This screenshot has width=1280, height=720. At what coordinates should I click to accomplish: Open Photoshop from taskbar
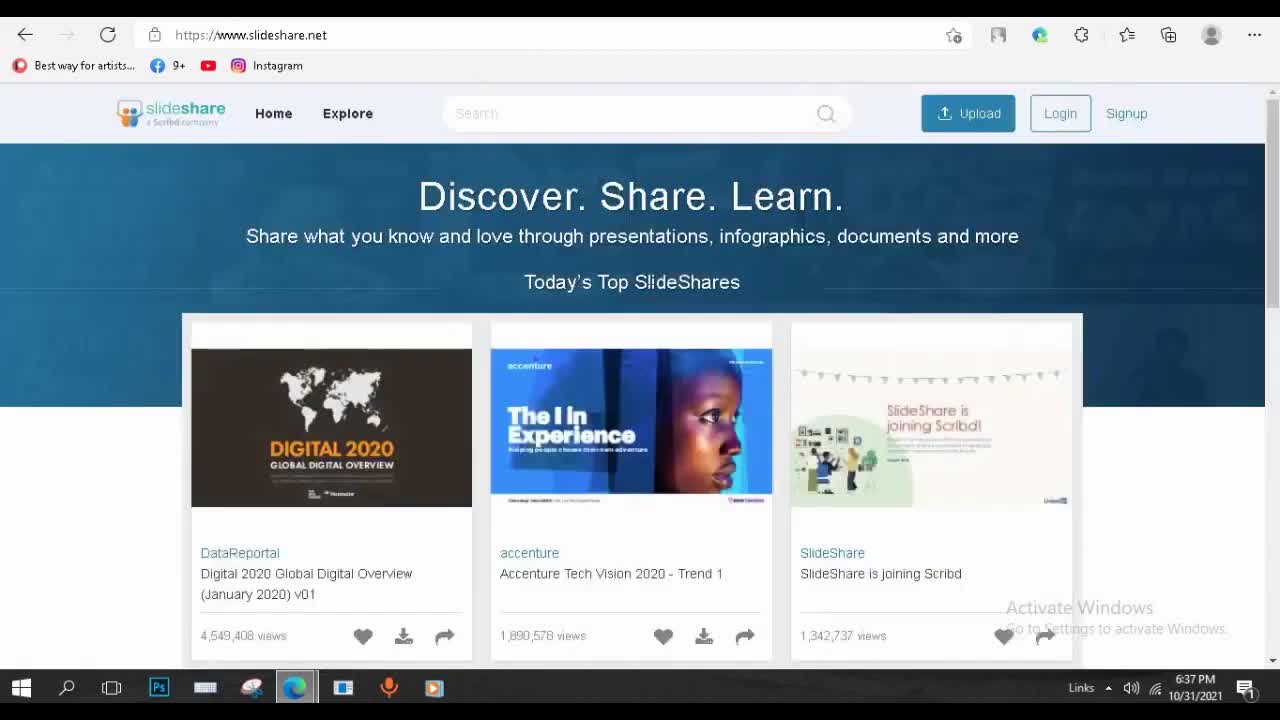pyautogui.click(x=159, y=688)
